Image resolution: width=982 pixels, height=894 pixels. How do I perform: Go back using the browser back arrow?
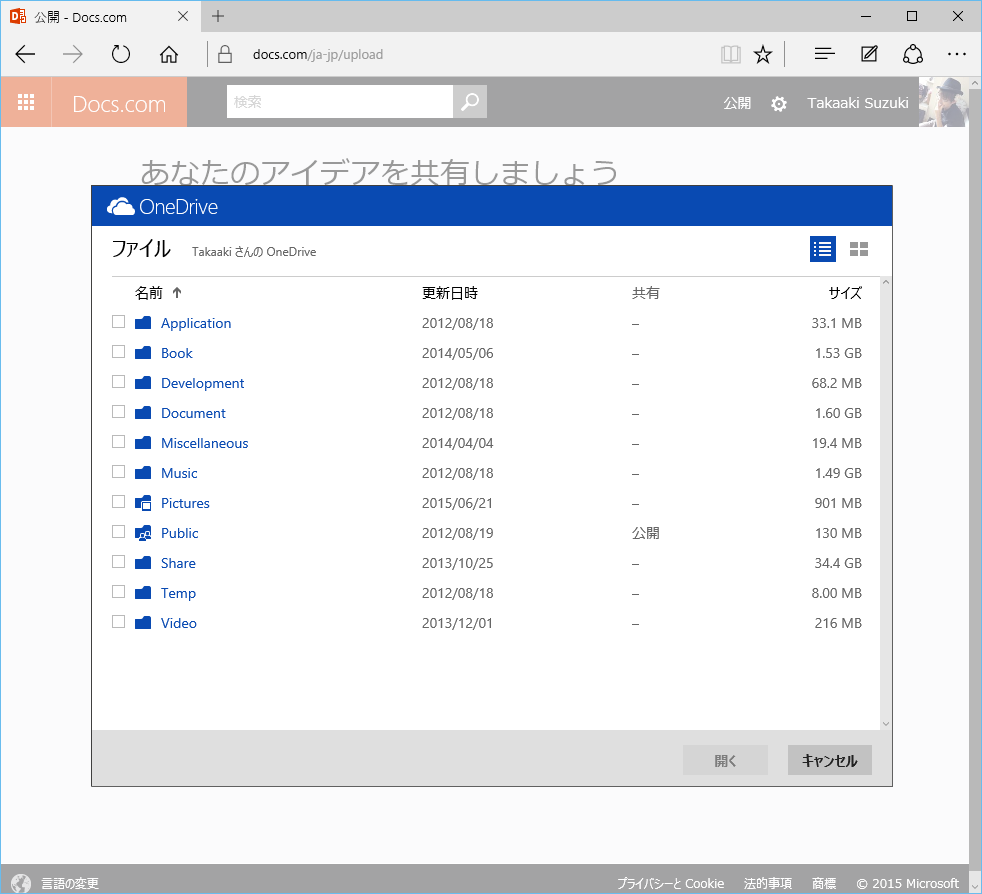25,55
